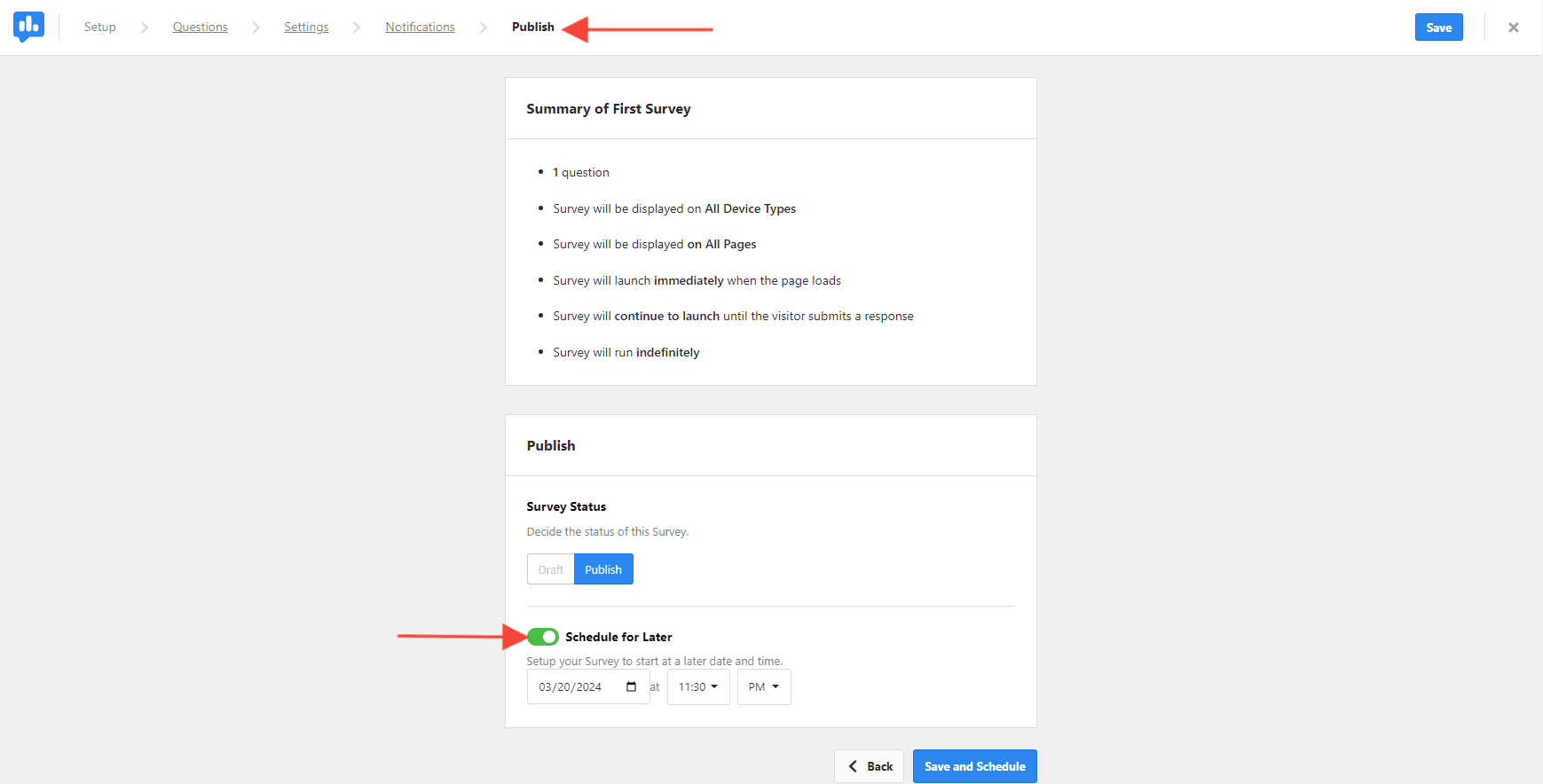
Task: Close the survey editor with X icon
Action: click(1514, 27)
